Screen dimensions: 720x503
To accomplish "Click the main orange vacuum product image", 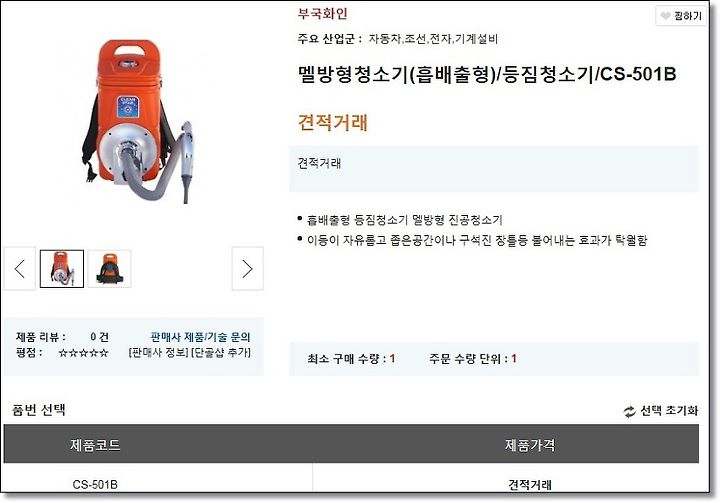I will (139, 122).
